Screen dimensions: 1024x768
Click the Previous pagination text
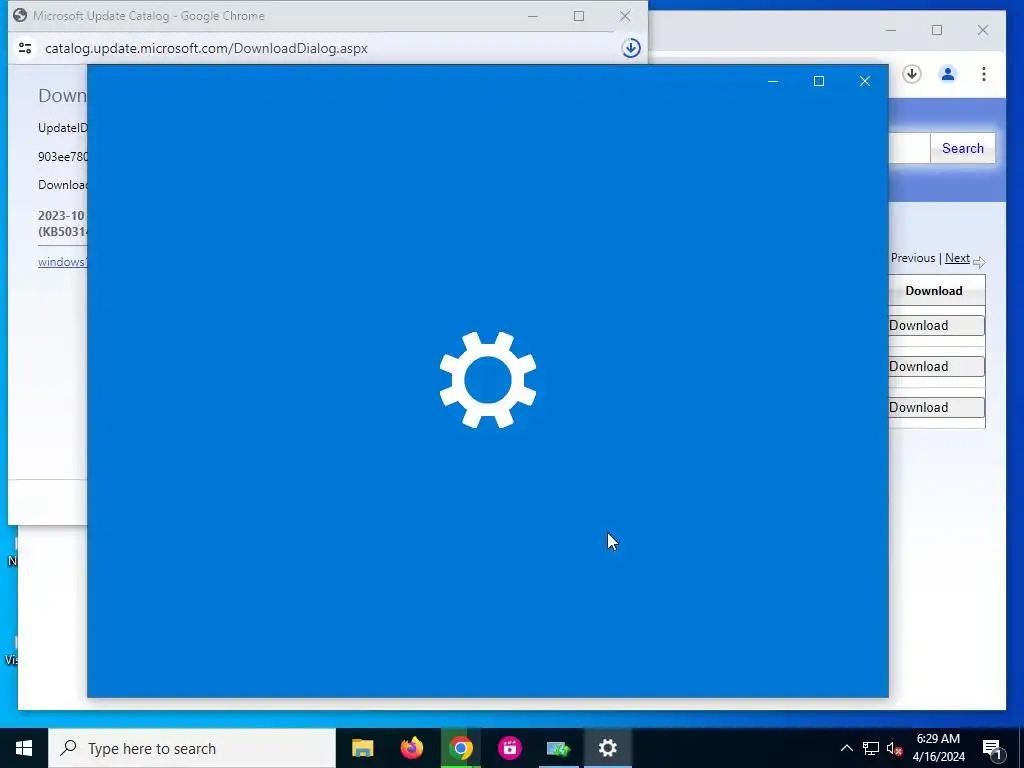click(913, 258)
